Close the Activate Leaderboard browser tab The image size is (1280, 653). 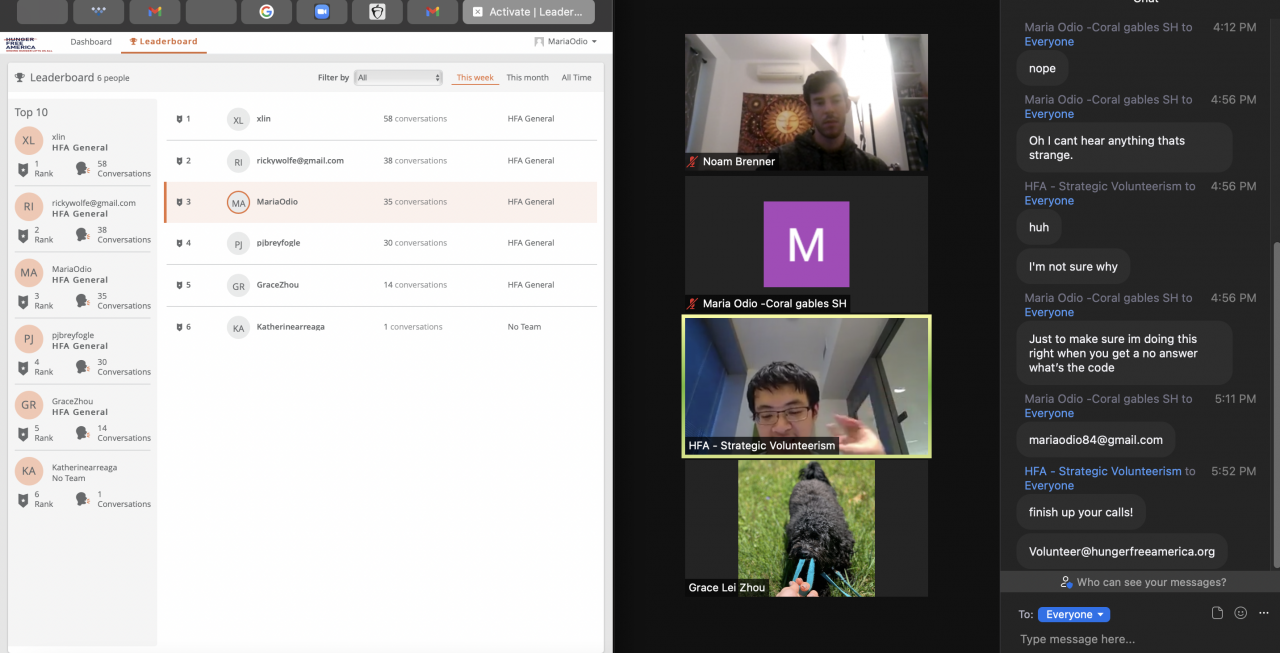click(477, 12)
